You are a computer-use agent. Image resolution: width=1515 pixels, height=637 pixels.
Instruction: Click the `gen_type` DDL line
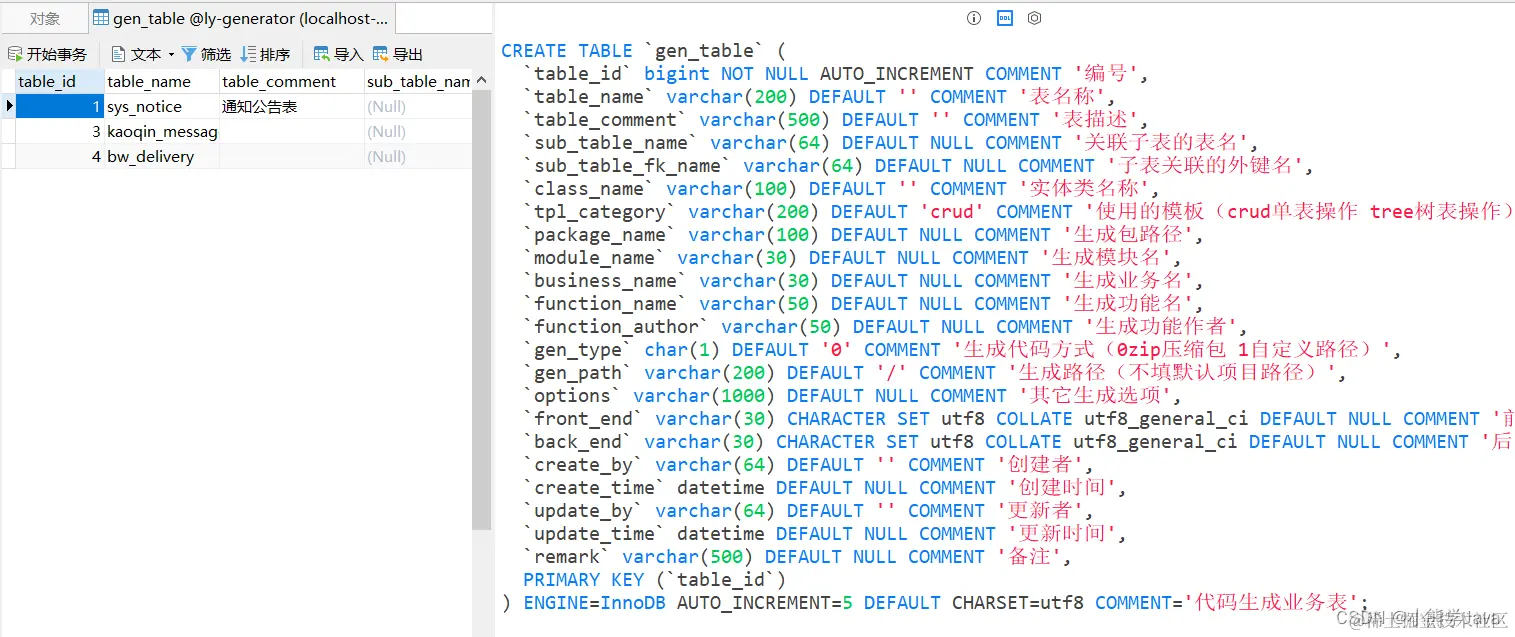coord(962,349)
